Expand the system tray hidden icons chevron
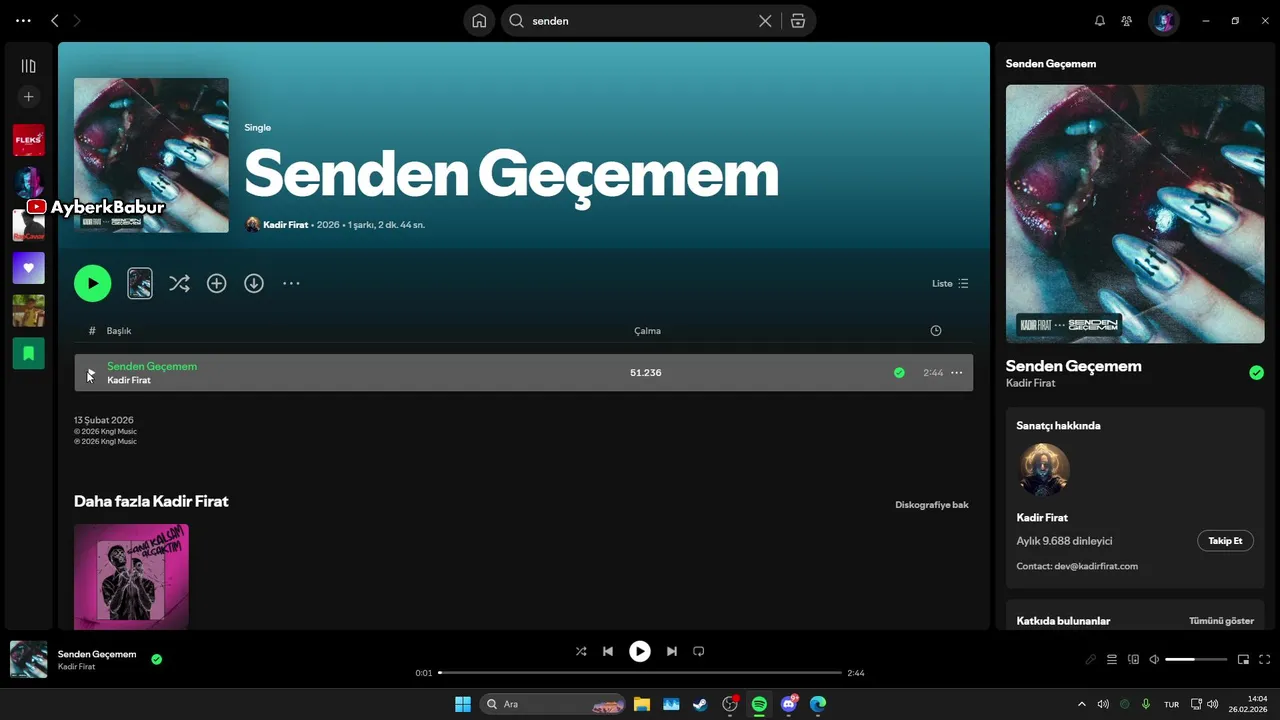This screenshot has height=720, width=1280. (1082, 704)
